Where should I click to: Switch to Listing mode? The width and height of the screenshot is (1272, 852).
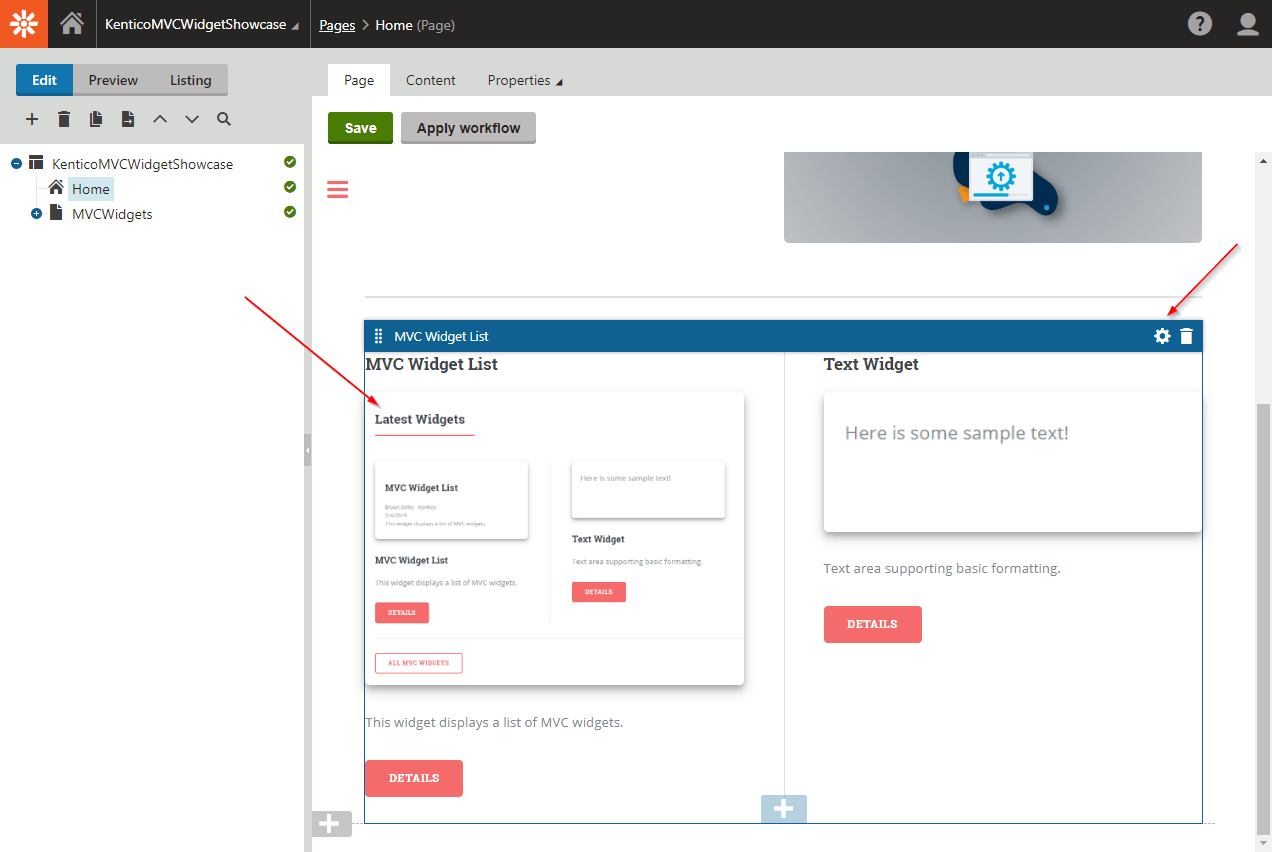point(190,80)
